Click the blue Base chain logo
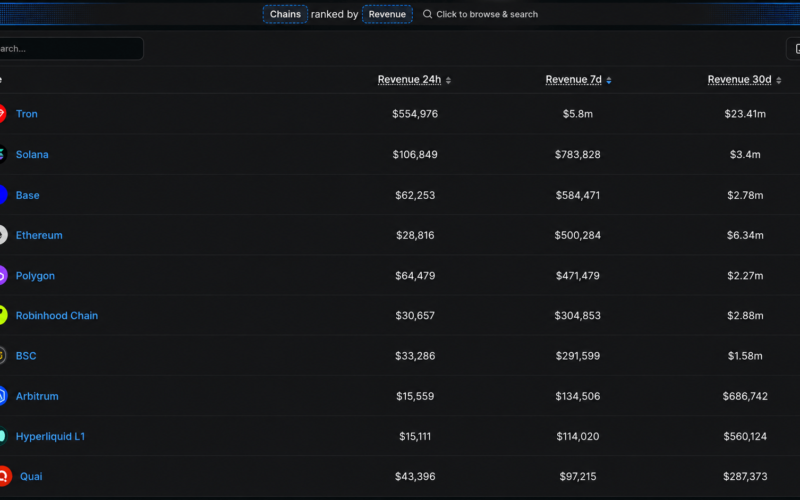The height and width of the screenshot is (500, 800). coord(3,195)
